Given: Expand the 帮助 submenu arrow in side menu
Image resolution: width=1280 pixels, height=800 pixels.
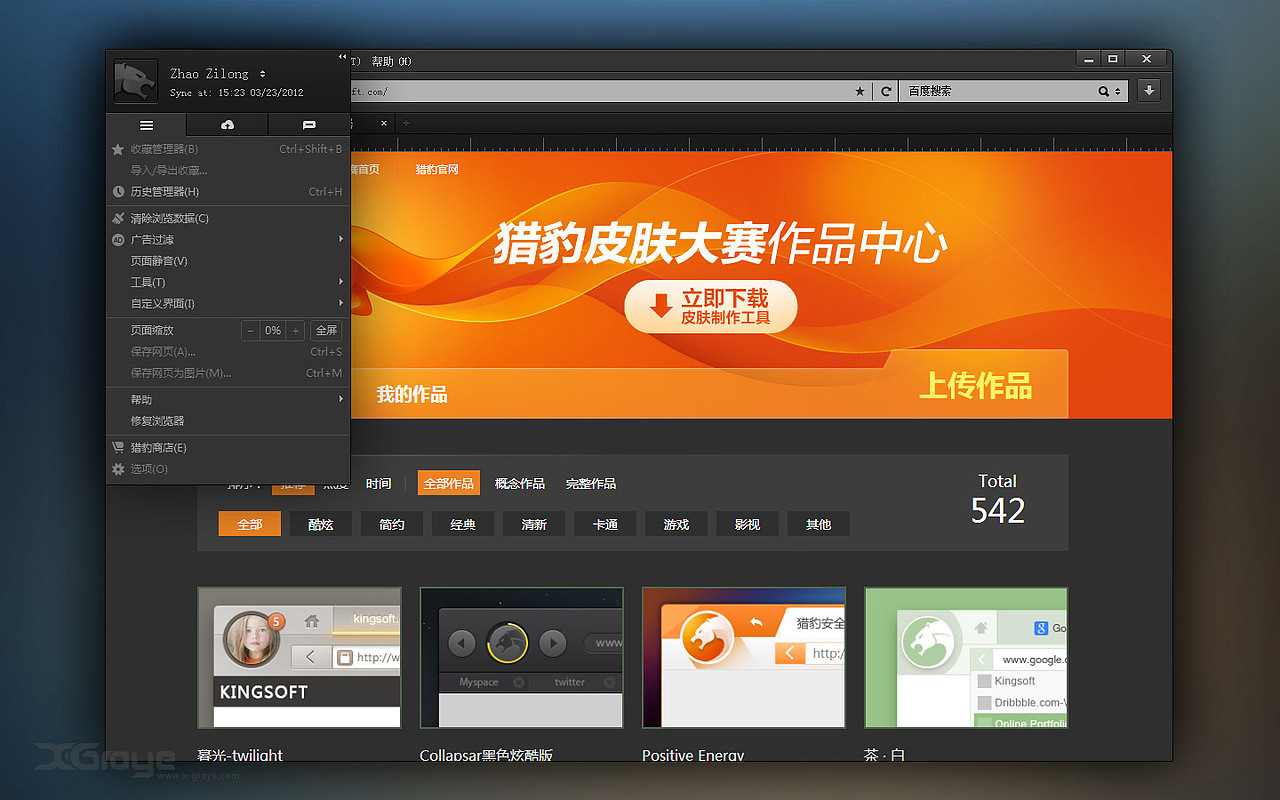Looking at the screenshot, I should coord(341,399).
